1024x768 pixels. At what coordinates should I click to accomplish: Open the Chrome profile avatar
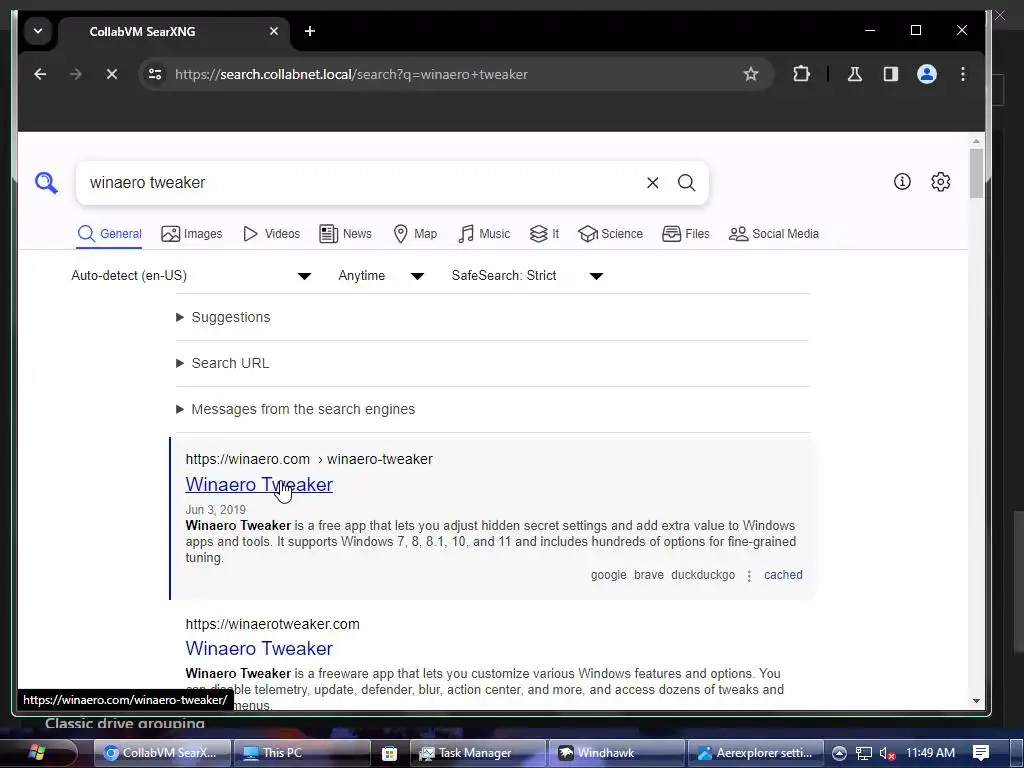(927, 74)
